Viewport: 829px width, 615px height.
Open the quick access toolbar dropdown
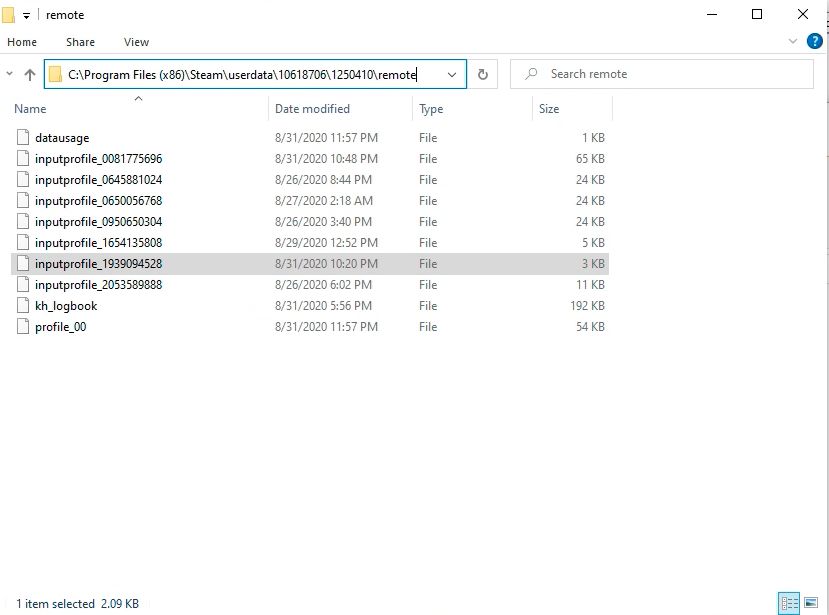click(x=26, y=16)
